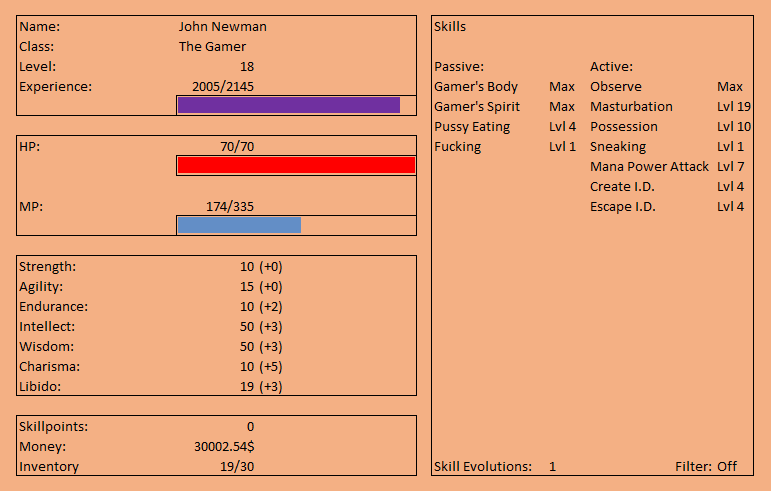771x491 pixels.
Task: Click the Charisma stat label
Action: coord(50,367)
